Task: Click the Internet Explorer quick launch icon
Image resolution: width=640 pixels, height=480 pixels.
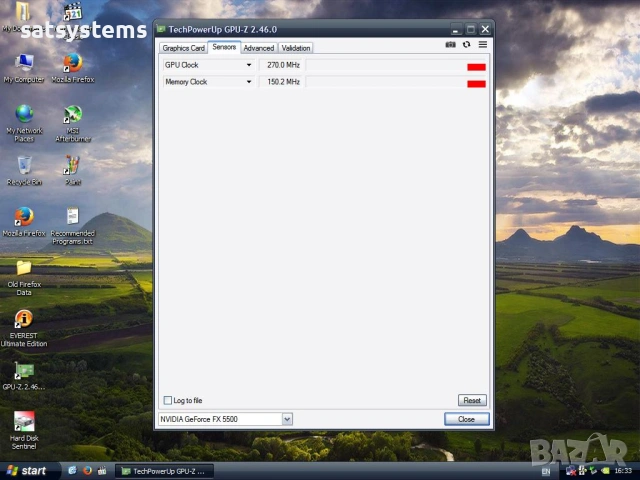Action: point(72,471)
